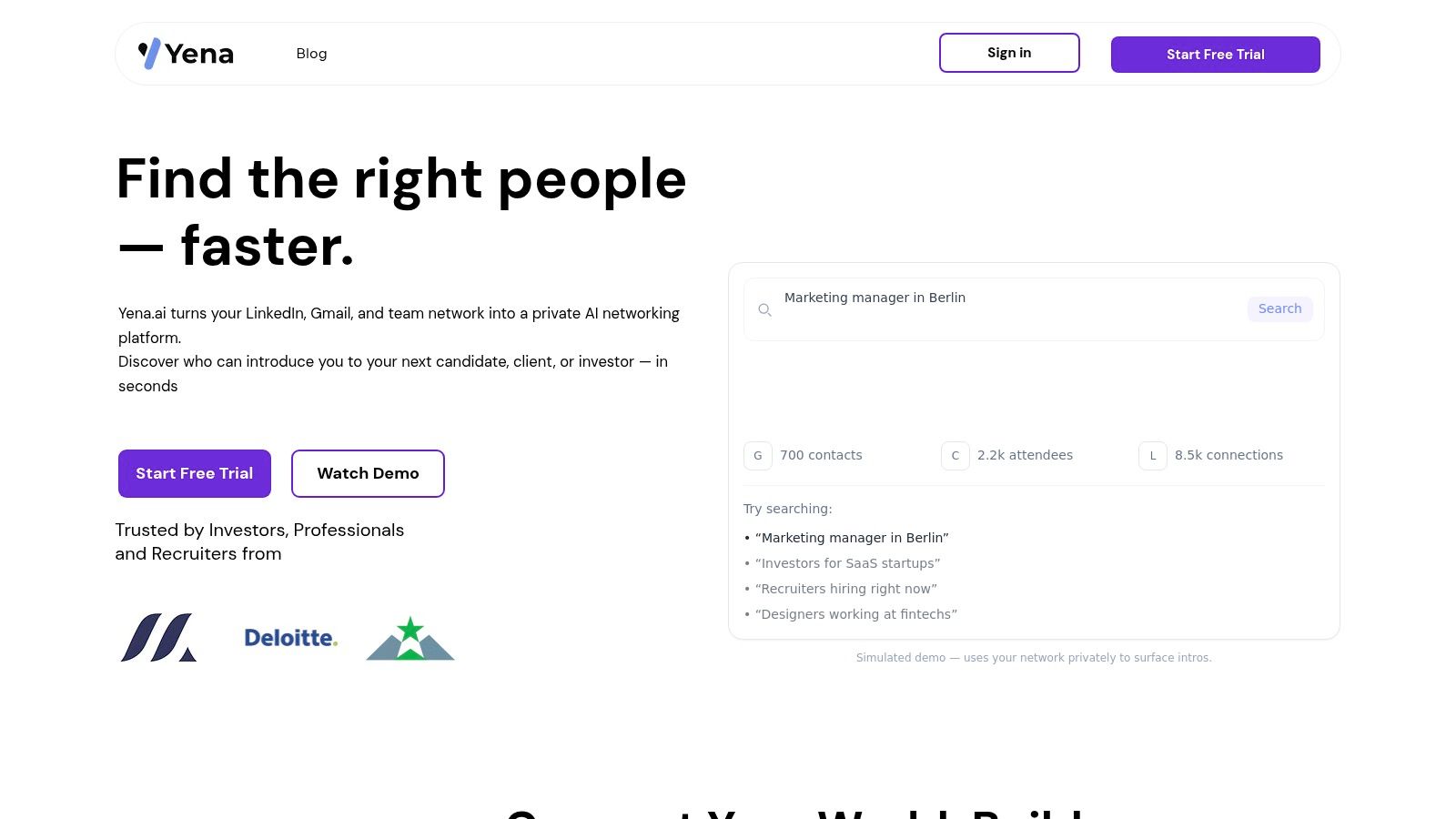Click the magnifier icon in search box
The width and height of the screenshot is (1456, 819).
(765, 310)
